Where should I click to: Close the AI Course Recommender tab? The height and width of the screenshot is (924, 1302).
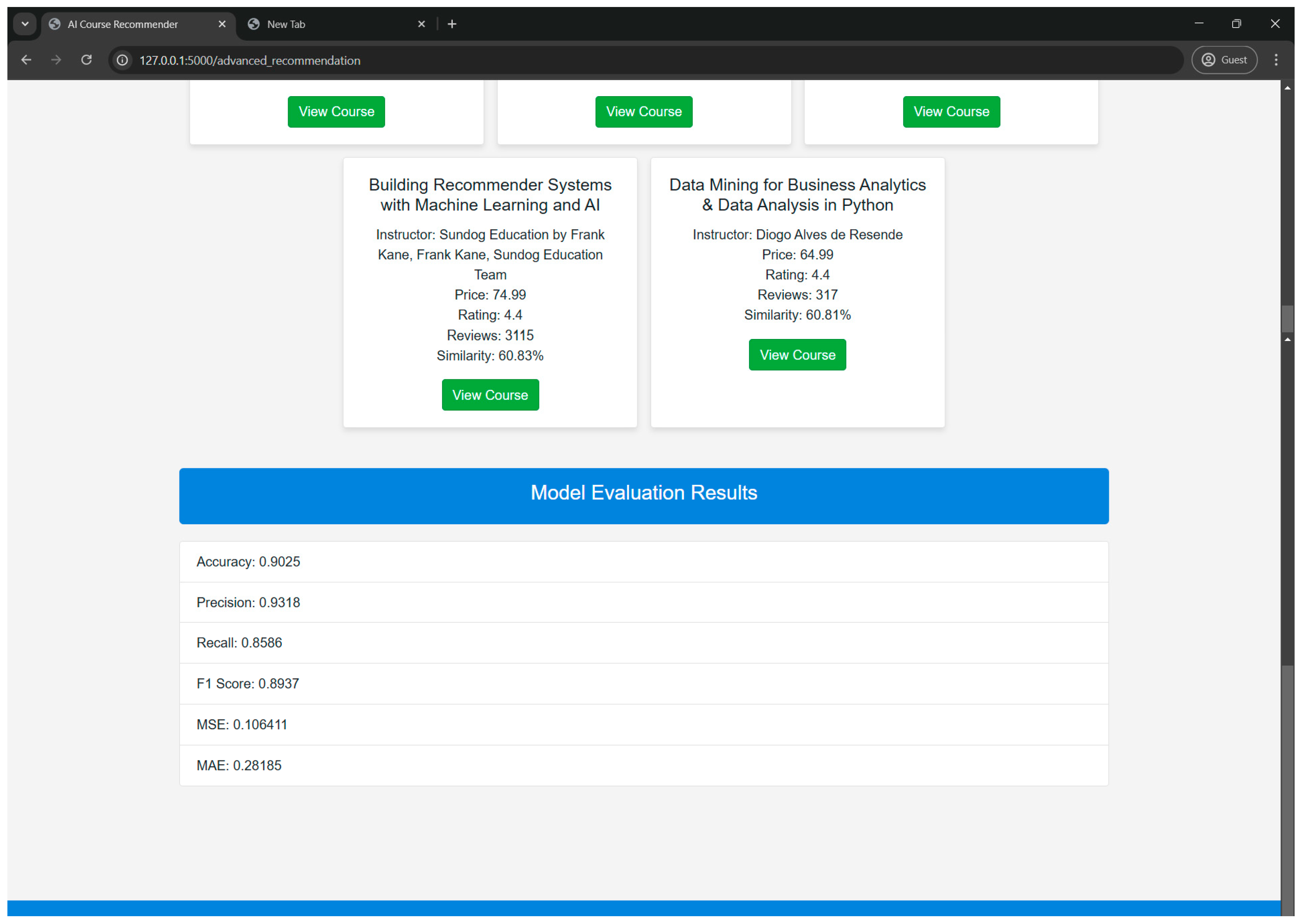[222, 24]
